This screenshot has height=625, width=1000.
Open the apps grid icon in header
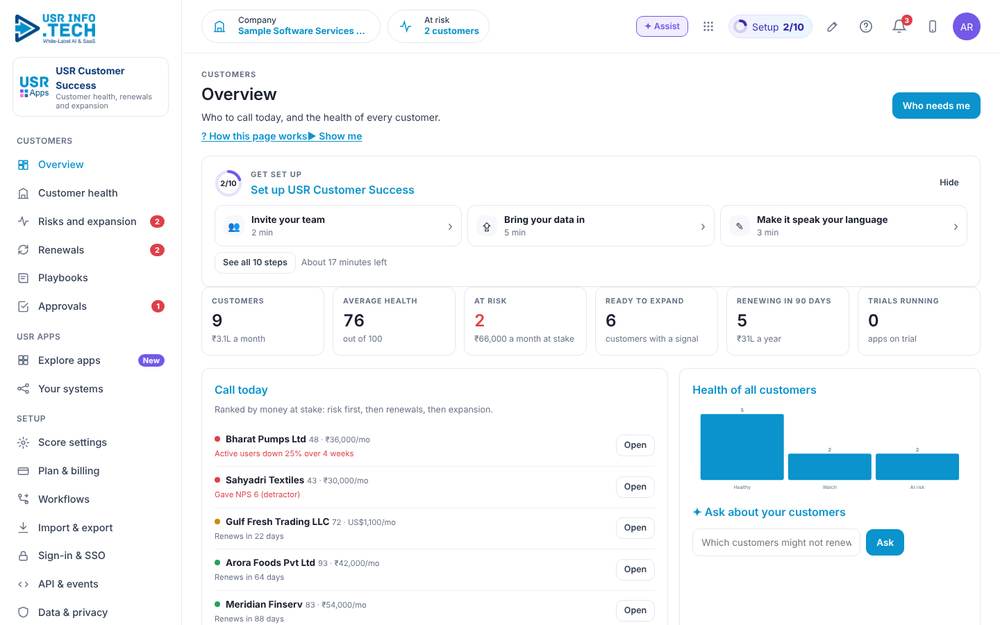click(x=708, y=26)
